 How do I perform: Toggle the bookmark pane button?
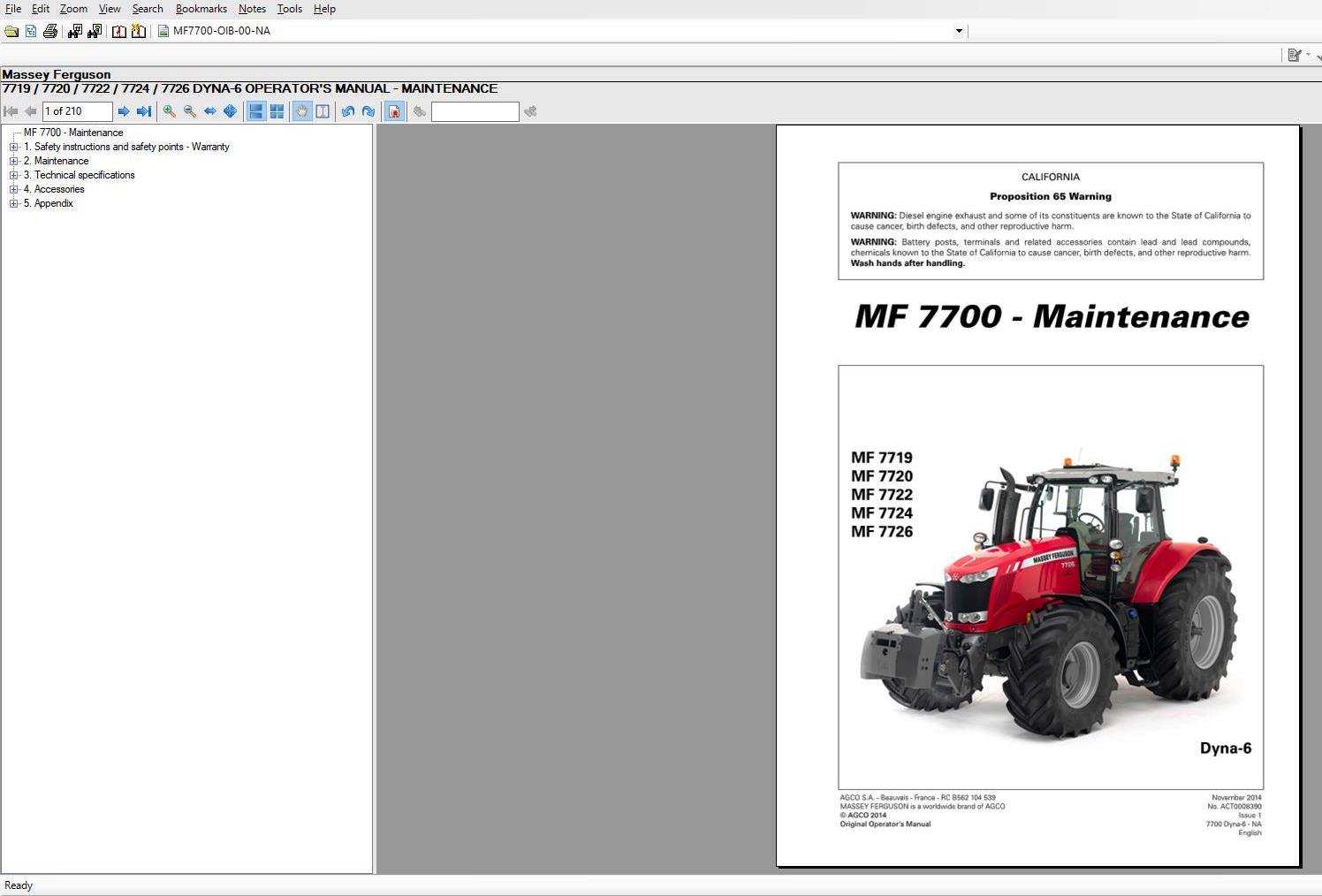394,111
